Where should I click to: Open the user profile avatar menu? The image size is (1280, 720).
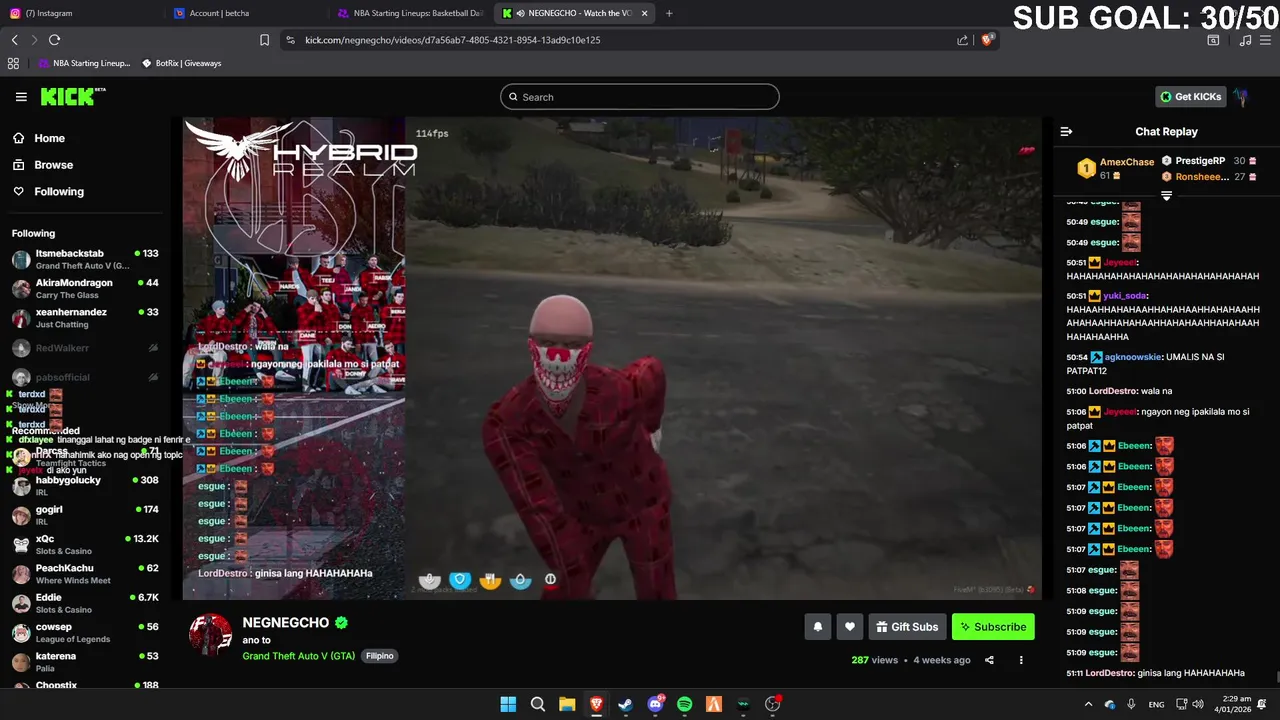click(1241, 97)
